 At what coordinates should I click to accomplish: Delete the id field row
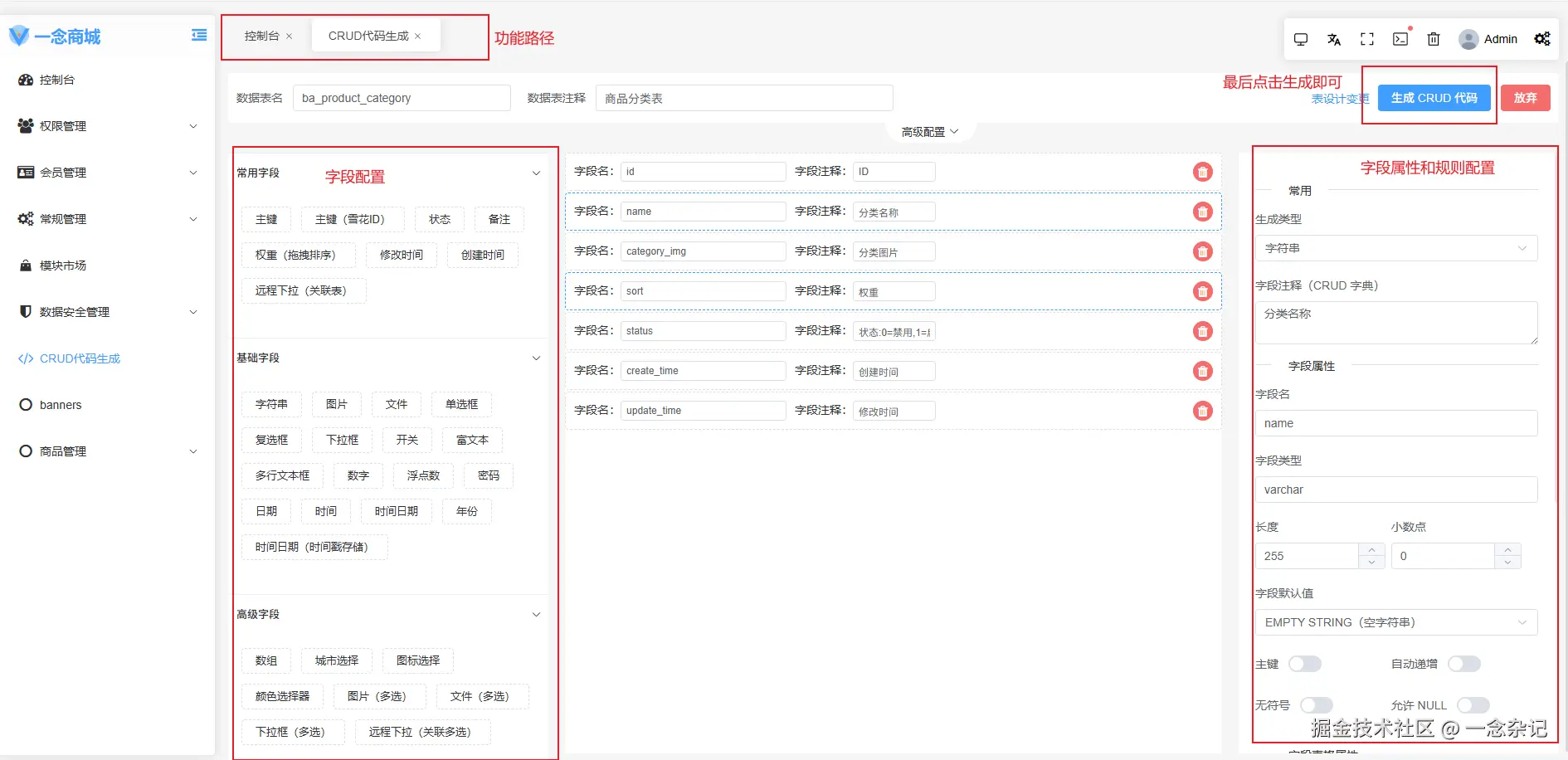point(1203,172)
